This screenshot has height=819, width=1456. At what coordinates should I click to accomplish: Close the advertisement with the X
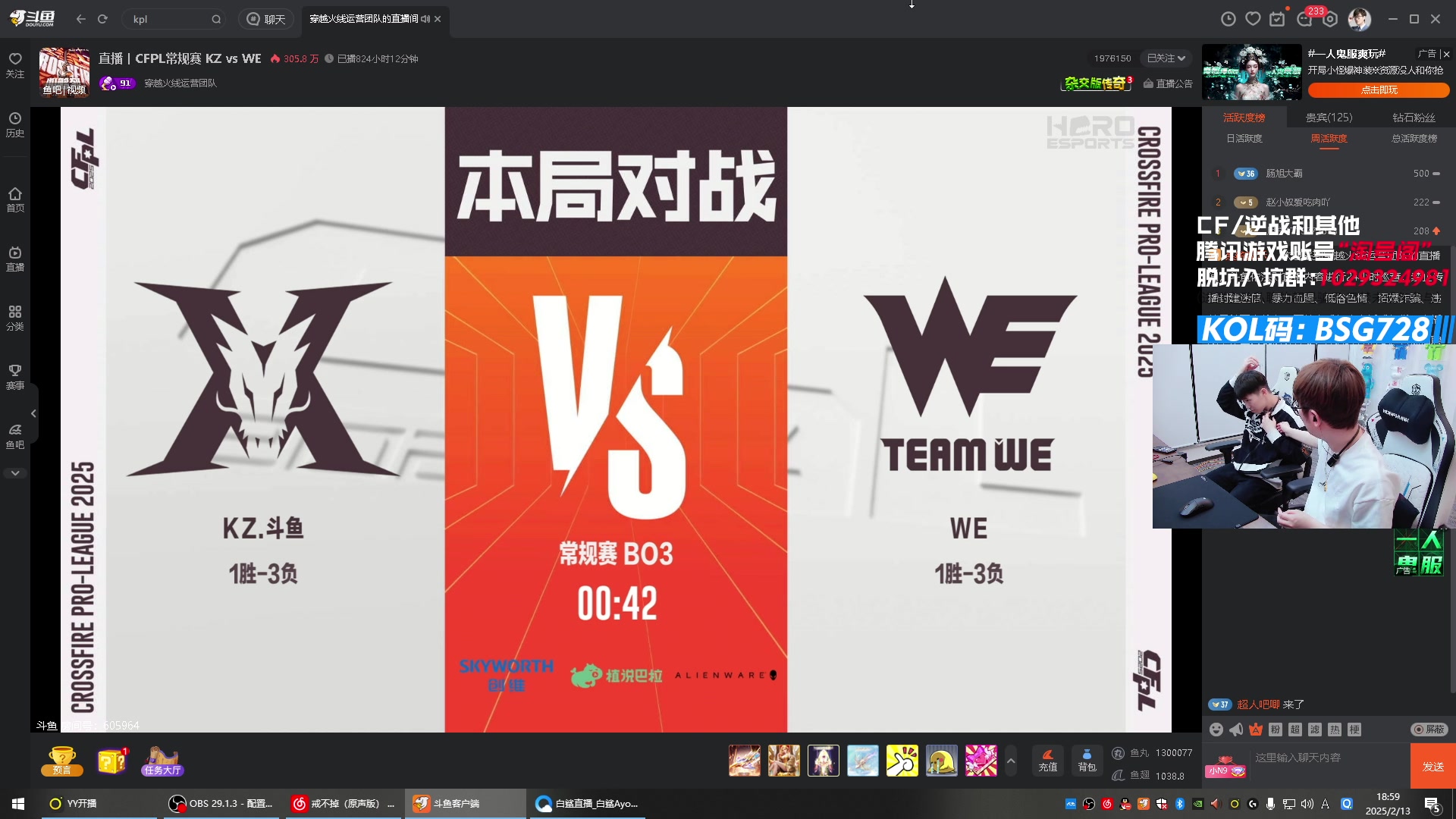1446,54
